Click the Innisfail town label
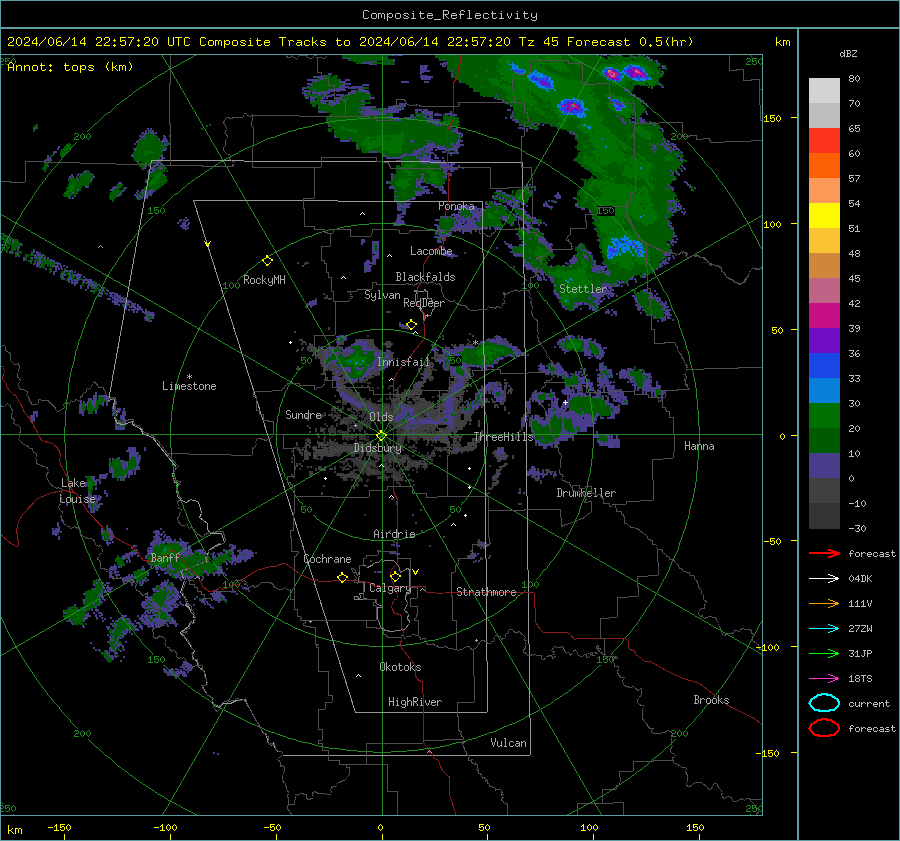 (403, 362)
